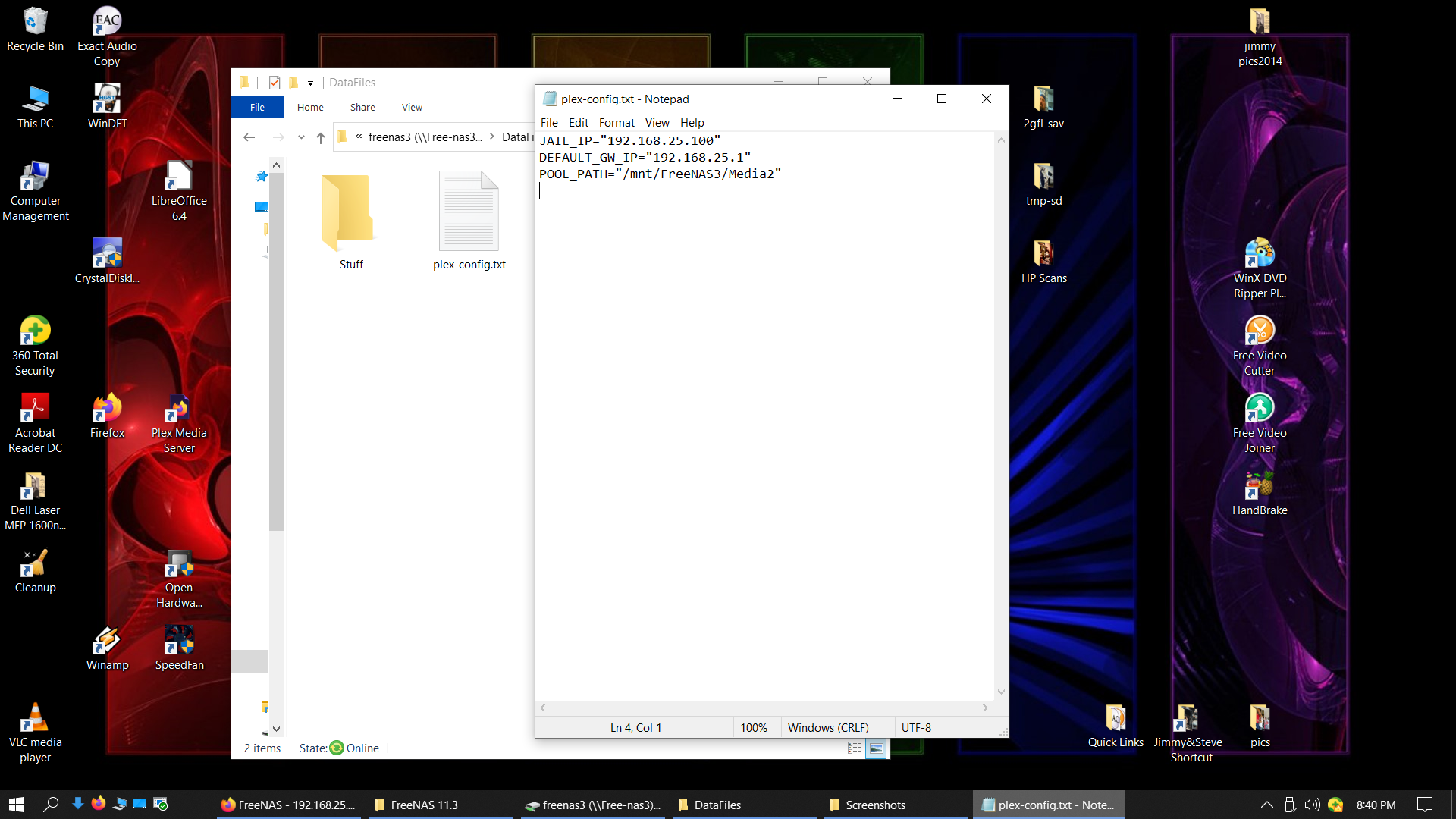
Task: Open Explorer File ribbon tab
Action: 257,107
